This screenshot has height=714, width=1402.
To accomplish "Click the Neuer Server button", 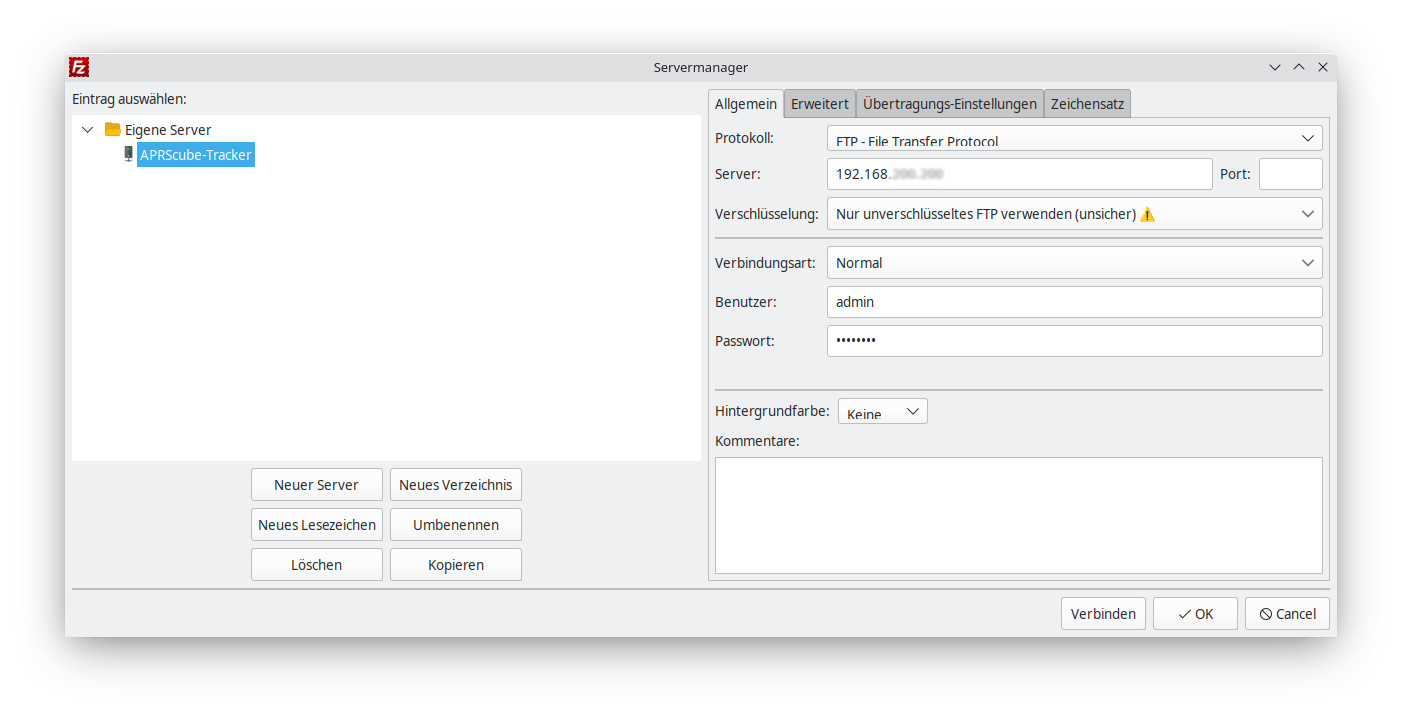I will pyautogui.click(x=316, y=485).
